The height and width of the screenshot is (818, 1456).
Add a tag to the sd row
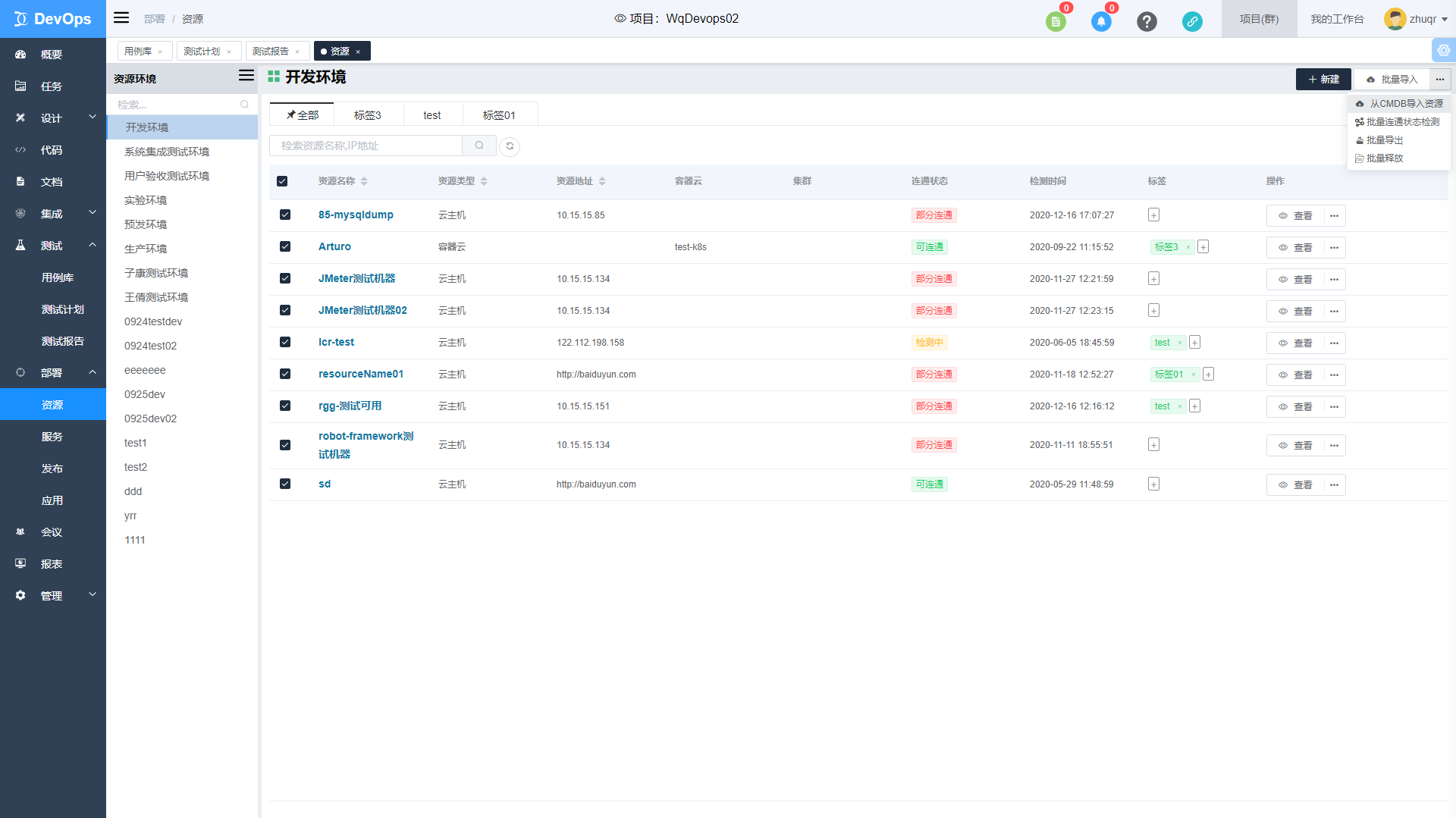(1153, 484)
